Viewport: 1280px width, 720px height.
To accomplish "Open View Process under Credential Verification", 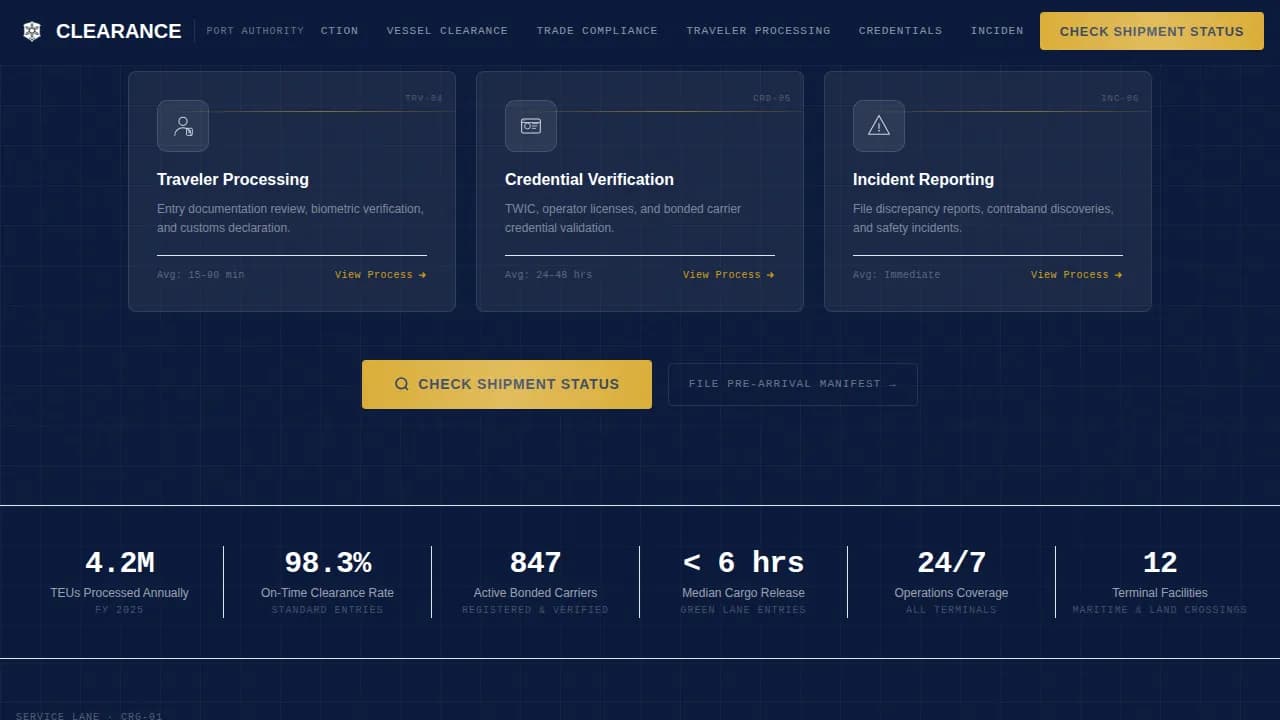I will point(722,274).
